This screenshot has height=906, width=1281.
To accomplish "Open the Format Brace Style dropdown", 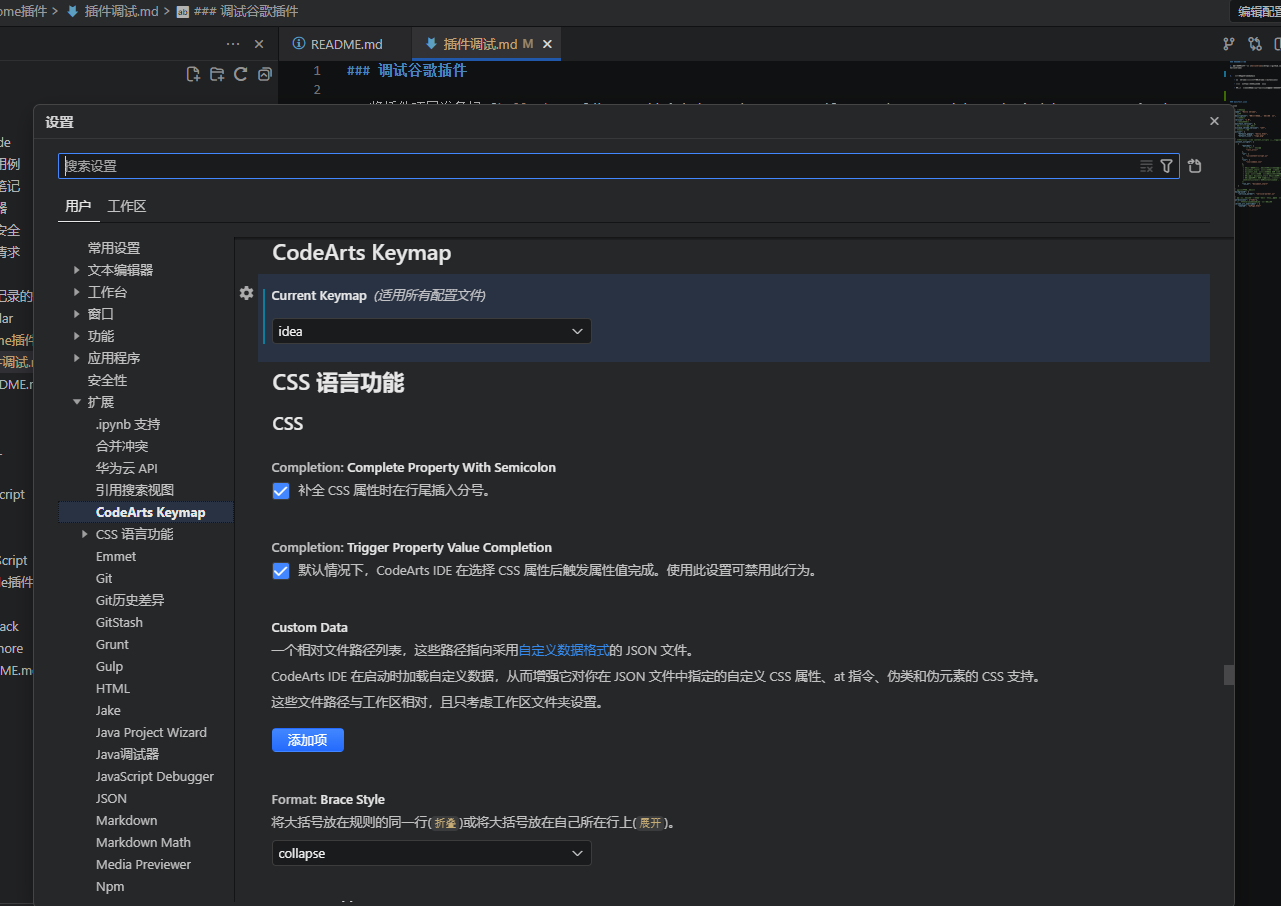I will click(x=431, y=853).
